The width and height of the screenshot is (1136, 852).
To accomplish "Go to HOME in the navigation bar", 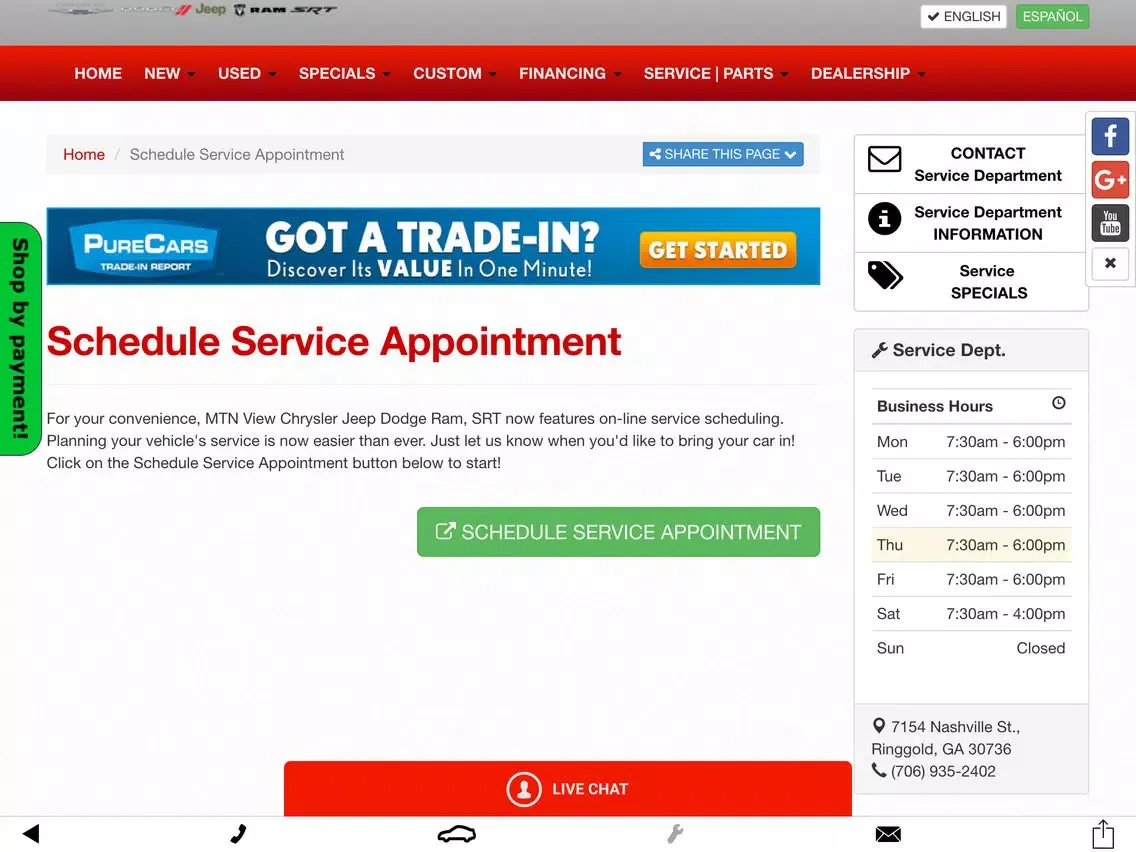I will (x=98, y=73).
